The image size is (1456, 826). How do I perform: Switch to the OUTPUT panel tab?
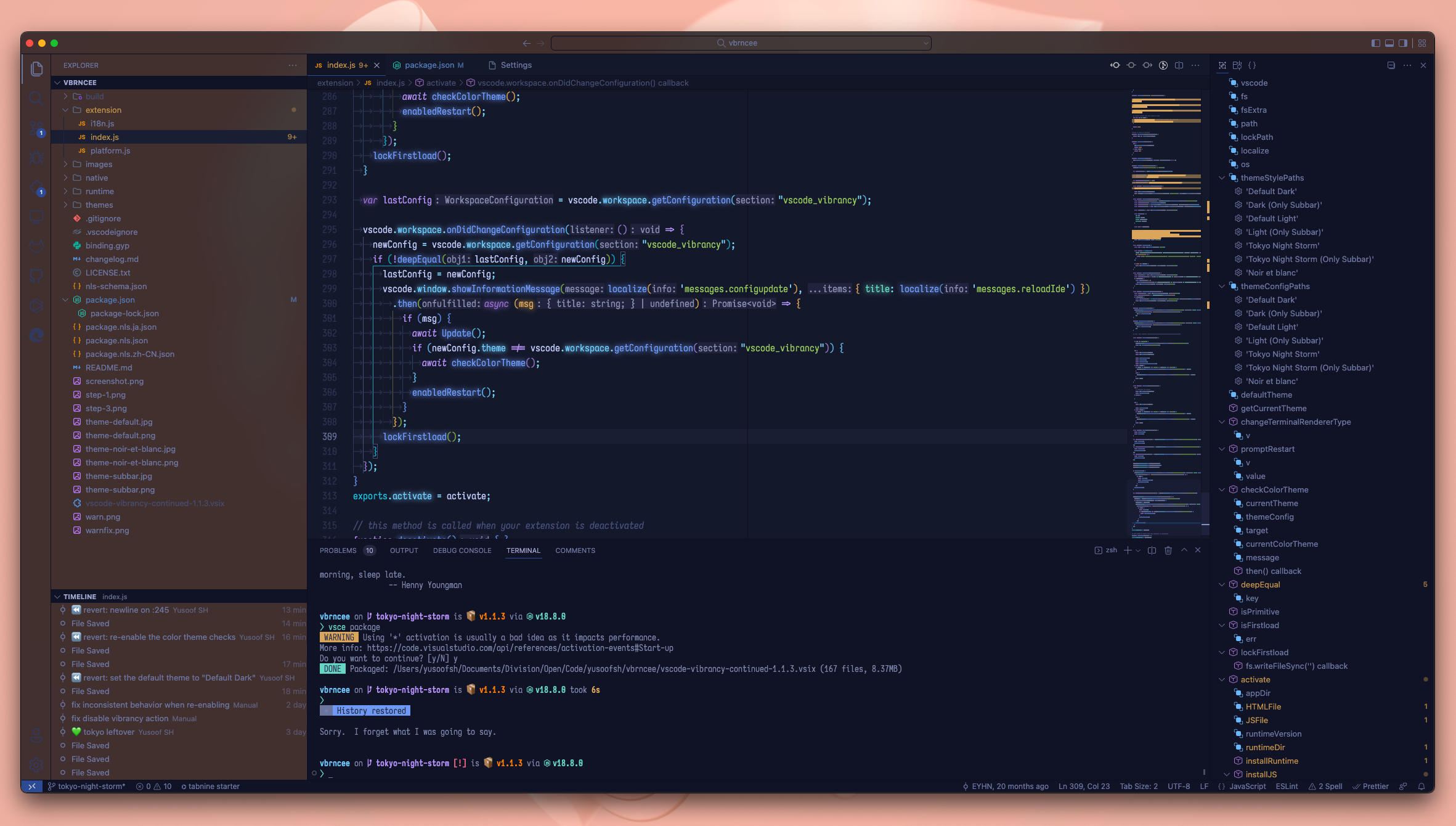[x=404, y=550]
